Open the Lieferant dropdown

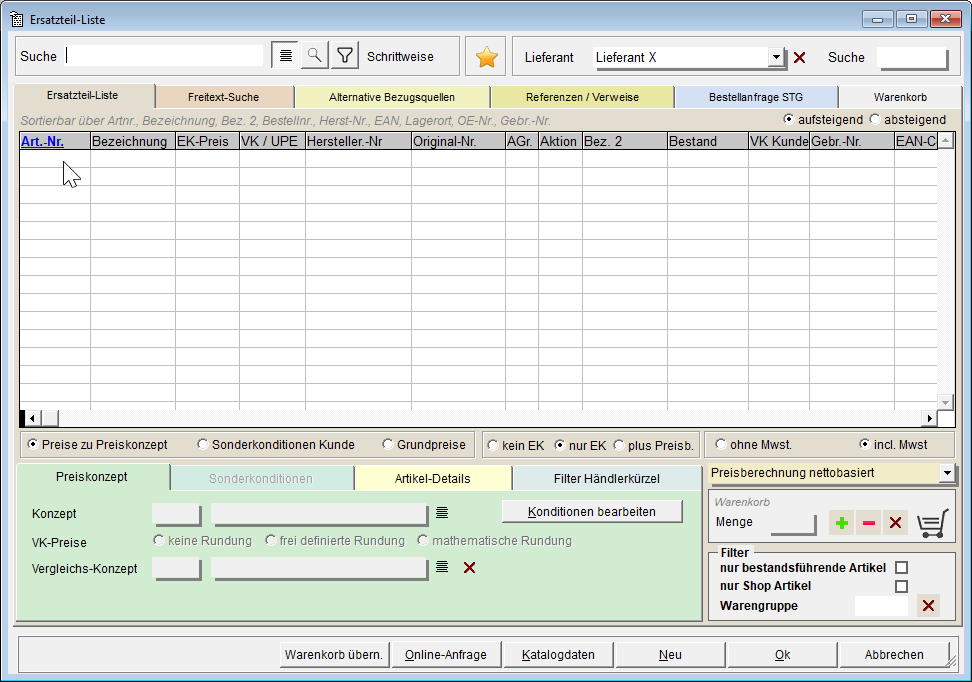pyautogui.click(x=776, y=57)
